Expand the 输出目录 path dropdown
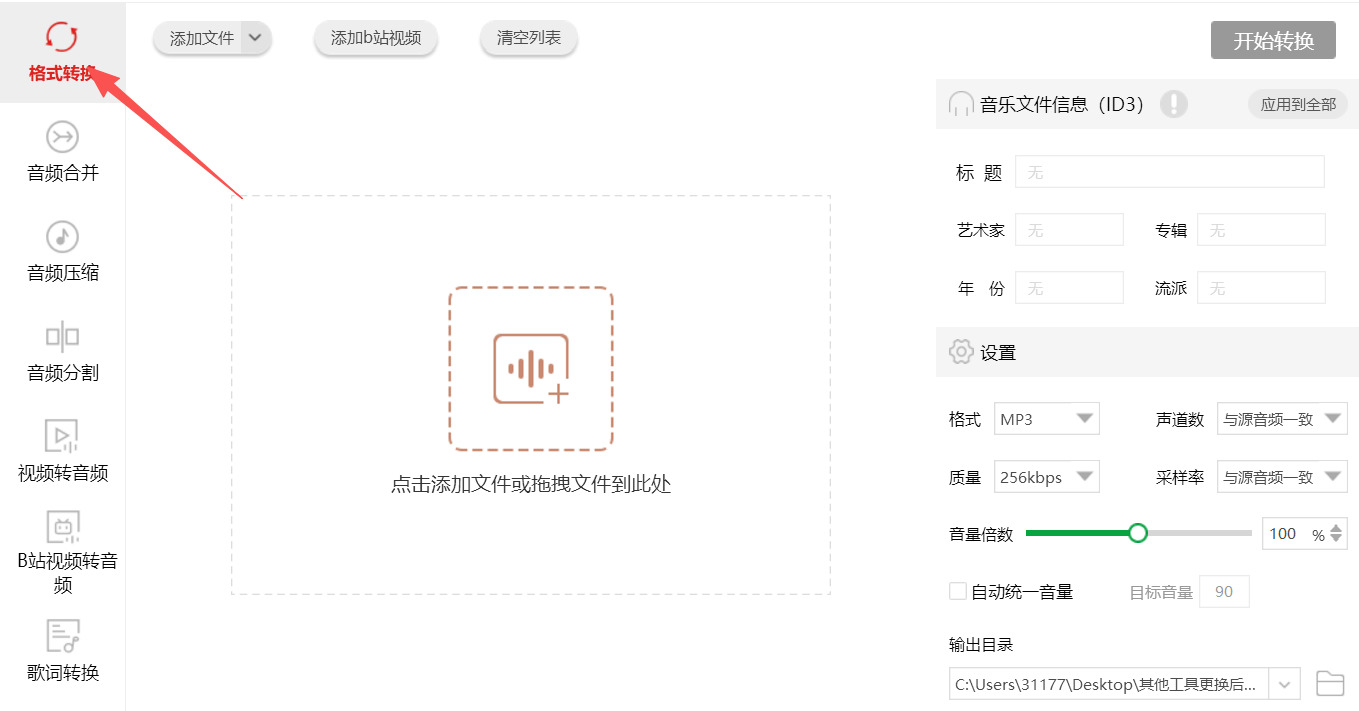 1285,685
